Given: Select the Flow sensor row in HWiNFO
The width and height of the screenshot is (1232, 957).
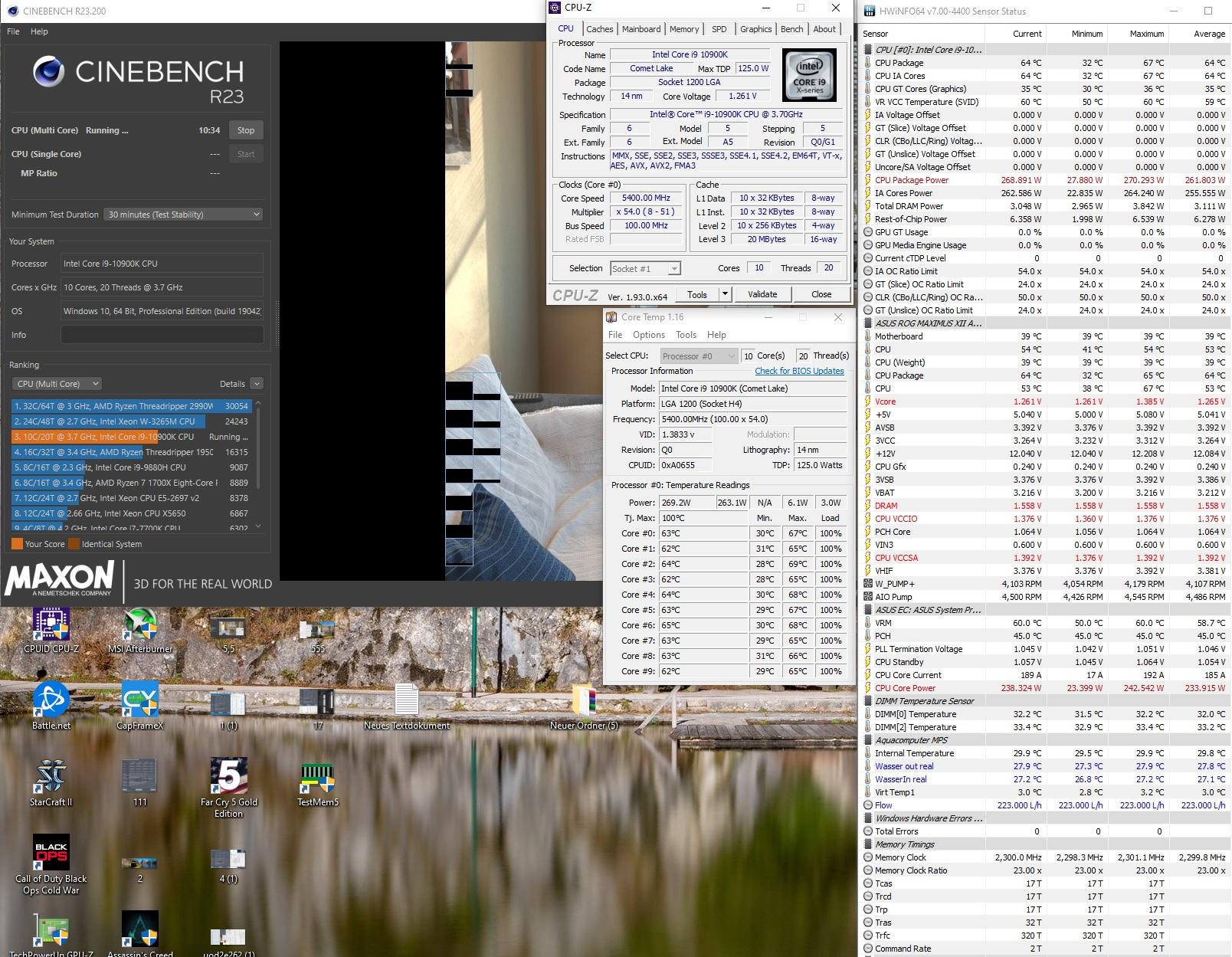Looking at the screenshot, I should 1044,805.
